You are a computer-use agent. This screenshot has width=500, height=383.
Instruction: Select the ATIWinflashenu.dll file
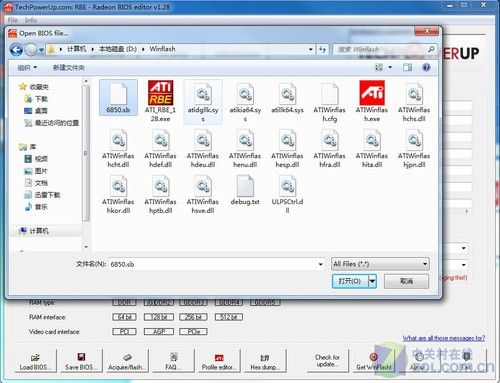(x=245, y=149)
